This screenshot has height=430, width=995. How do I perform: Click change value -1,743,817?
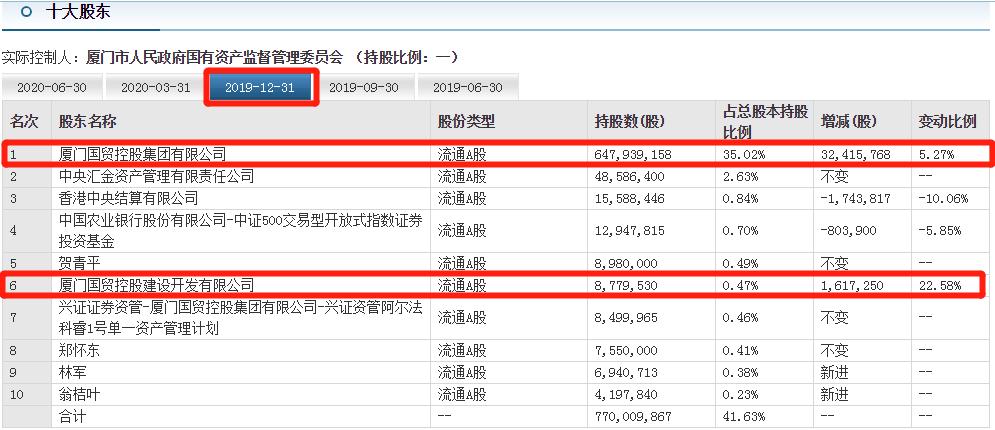point(855,199)
